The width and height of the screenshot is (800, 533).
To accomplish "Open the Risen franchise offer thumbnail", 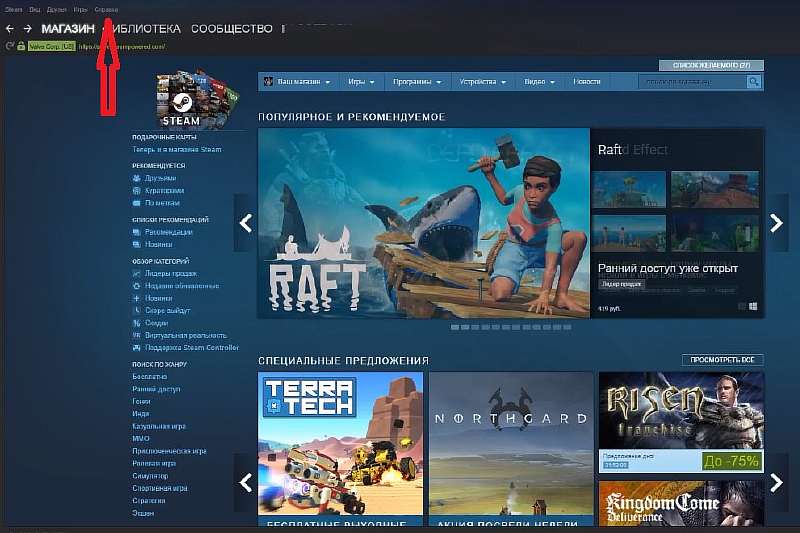I will [x=680, y=422].
